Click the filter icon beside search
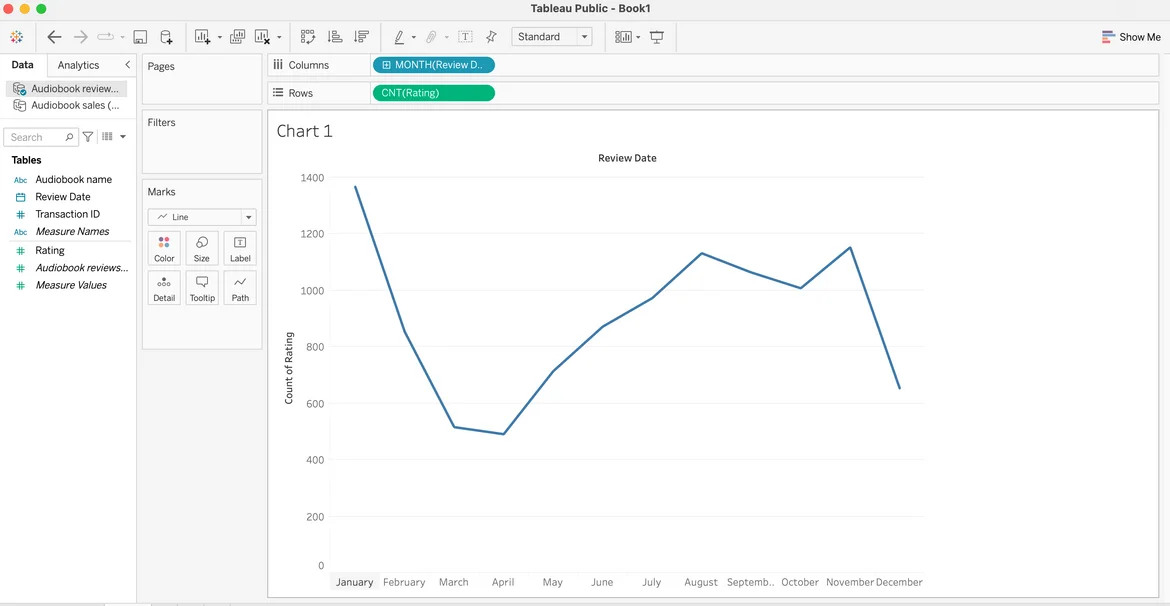 coord(88,137)
